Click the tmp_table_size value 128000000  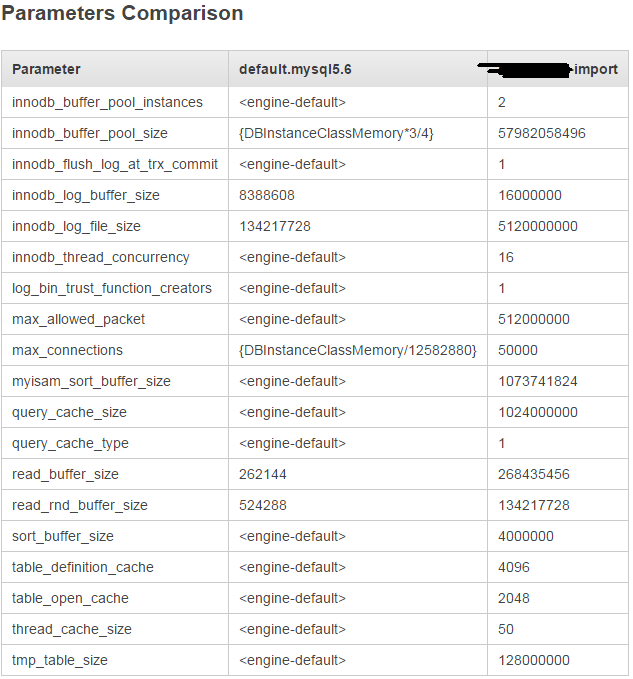coord(533,660)
